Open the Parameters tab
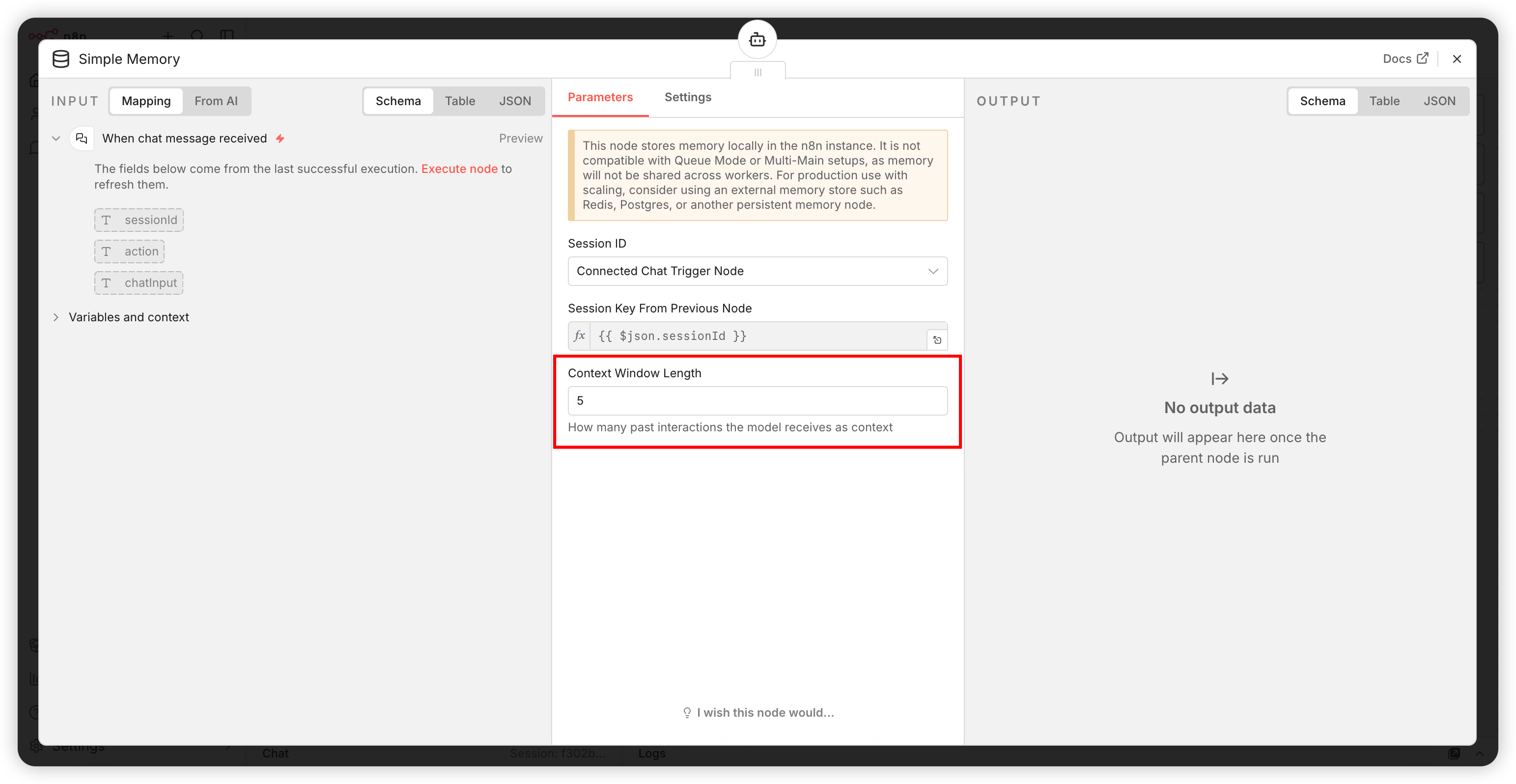This screenshot has width=1516, height=784. point(600,97)
